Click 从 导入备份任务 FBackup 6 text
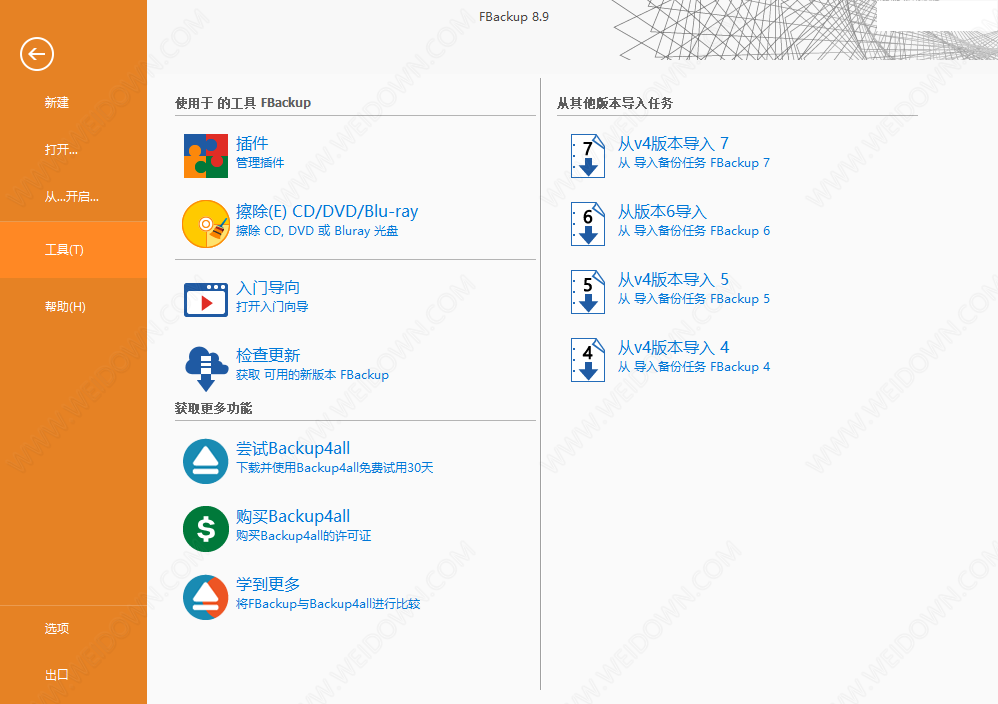The height and width of the screenshot is (704, 998). coord(694,231)
